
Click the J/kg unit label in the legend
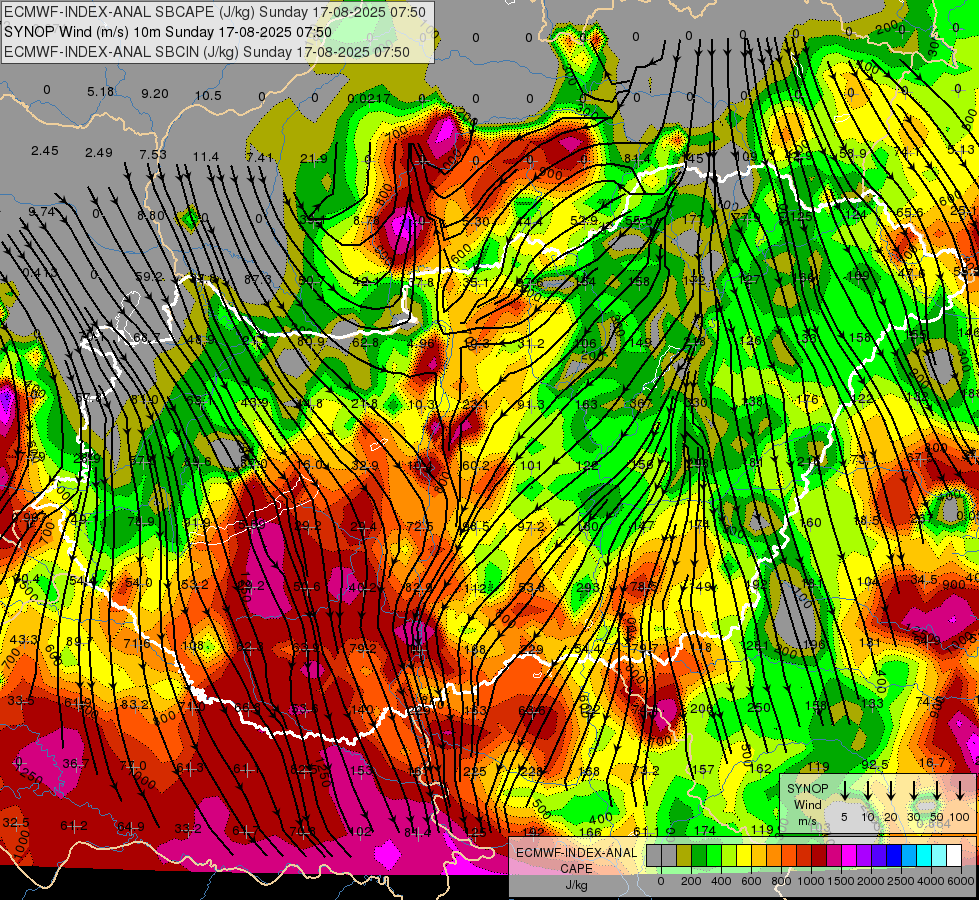576,885
